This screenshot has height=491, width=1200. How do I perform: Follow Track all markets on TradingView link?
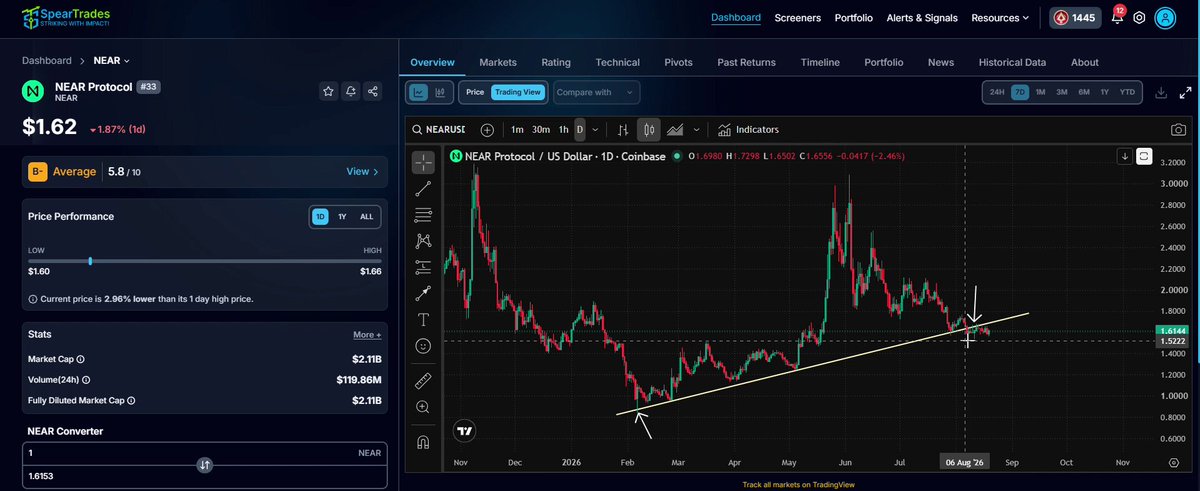coord(798,483)
